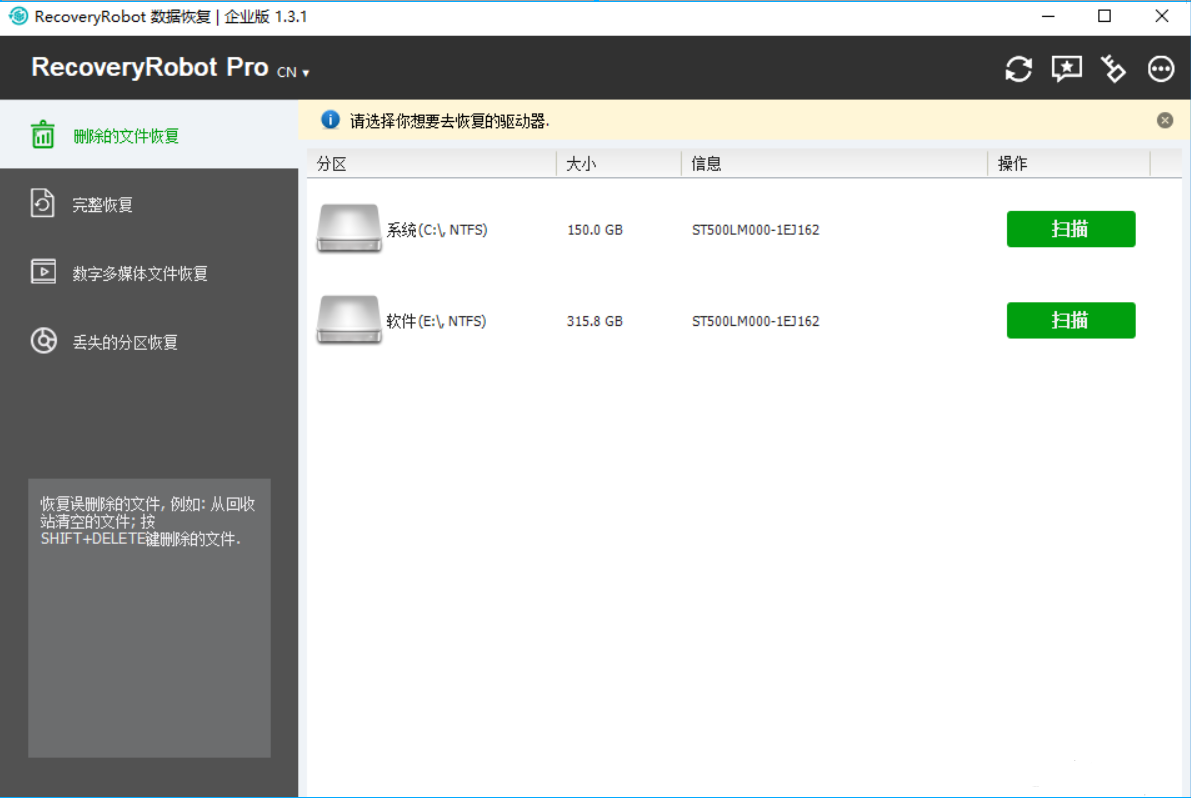Click the E: drive disk icon
1191x798 pixels.
349,319
